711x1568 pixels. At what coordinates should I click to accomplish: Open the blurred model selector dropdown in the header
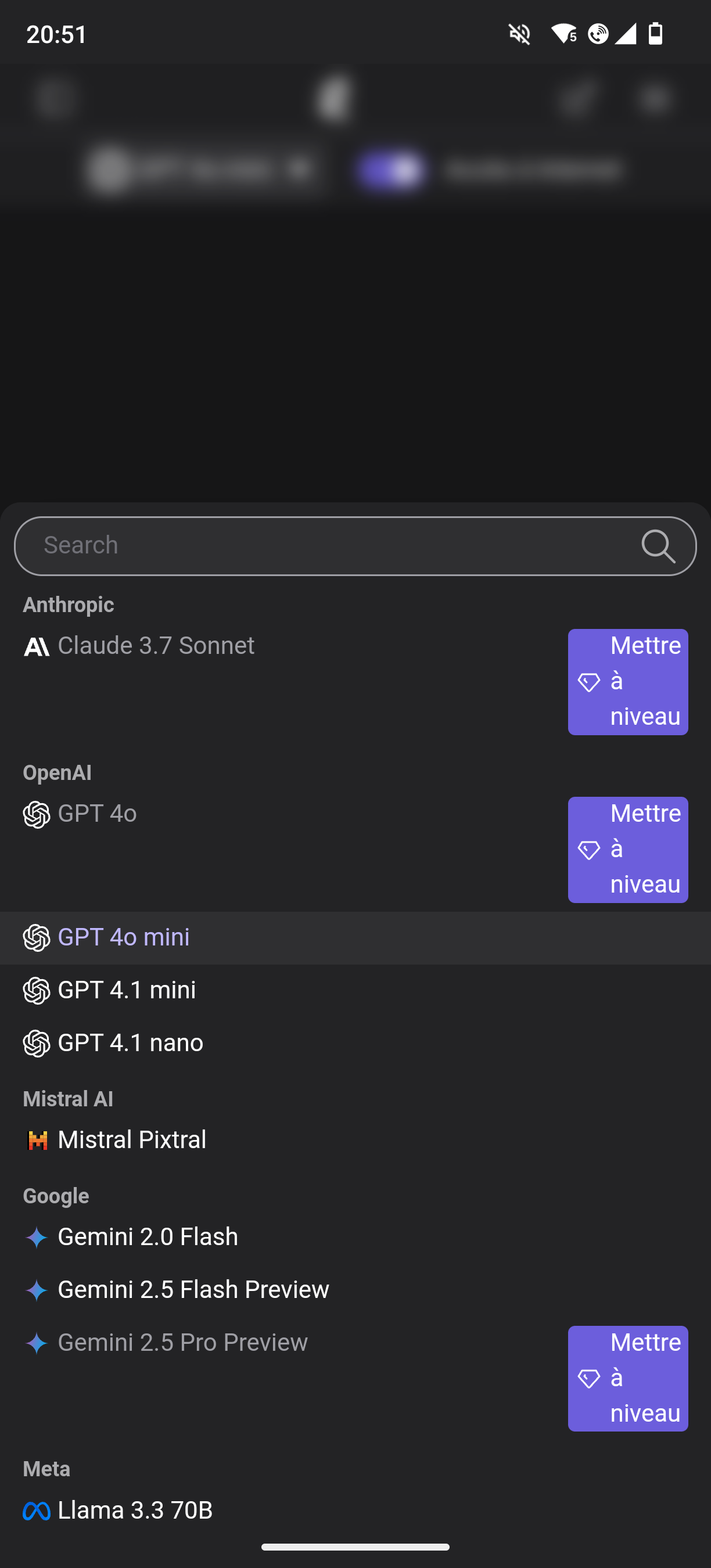(201, 169)
